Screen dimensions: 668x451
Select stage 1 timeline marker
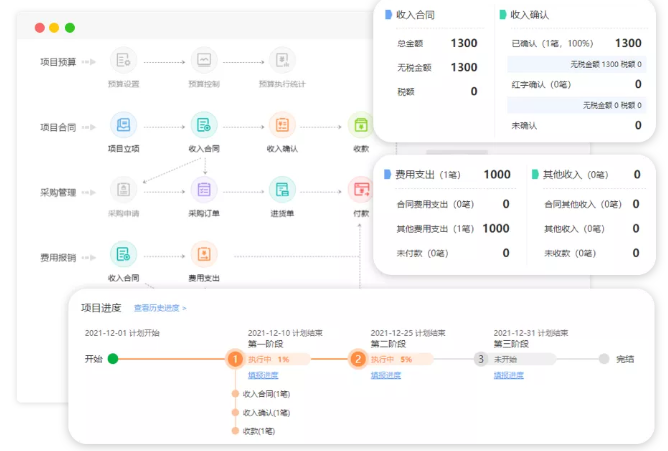(x=235, y=359)
